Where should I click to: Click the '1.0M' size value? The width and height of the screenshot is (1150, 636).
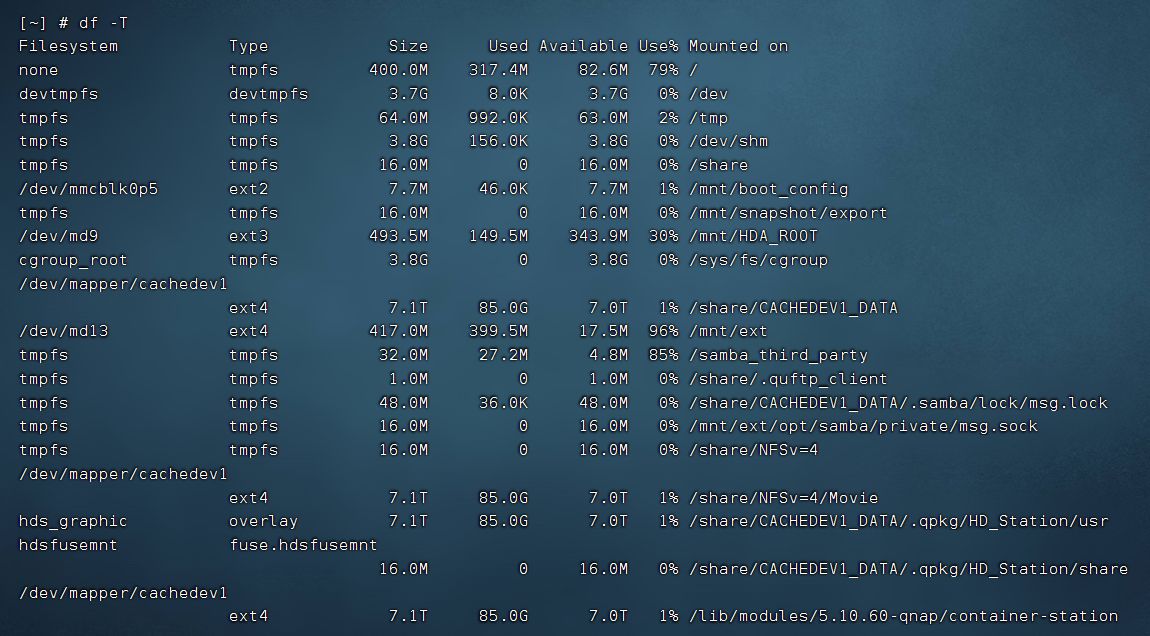(x=409, y=379)
